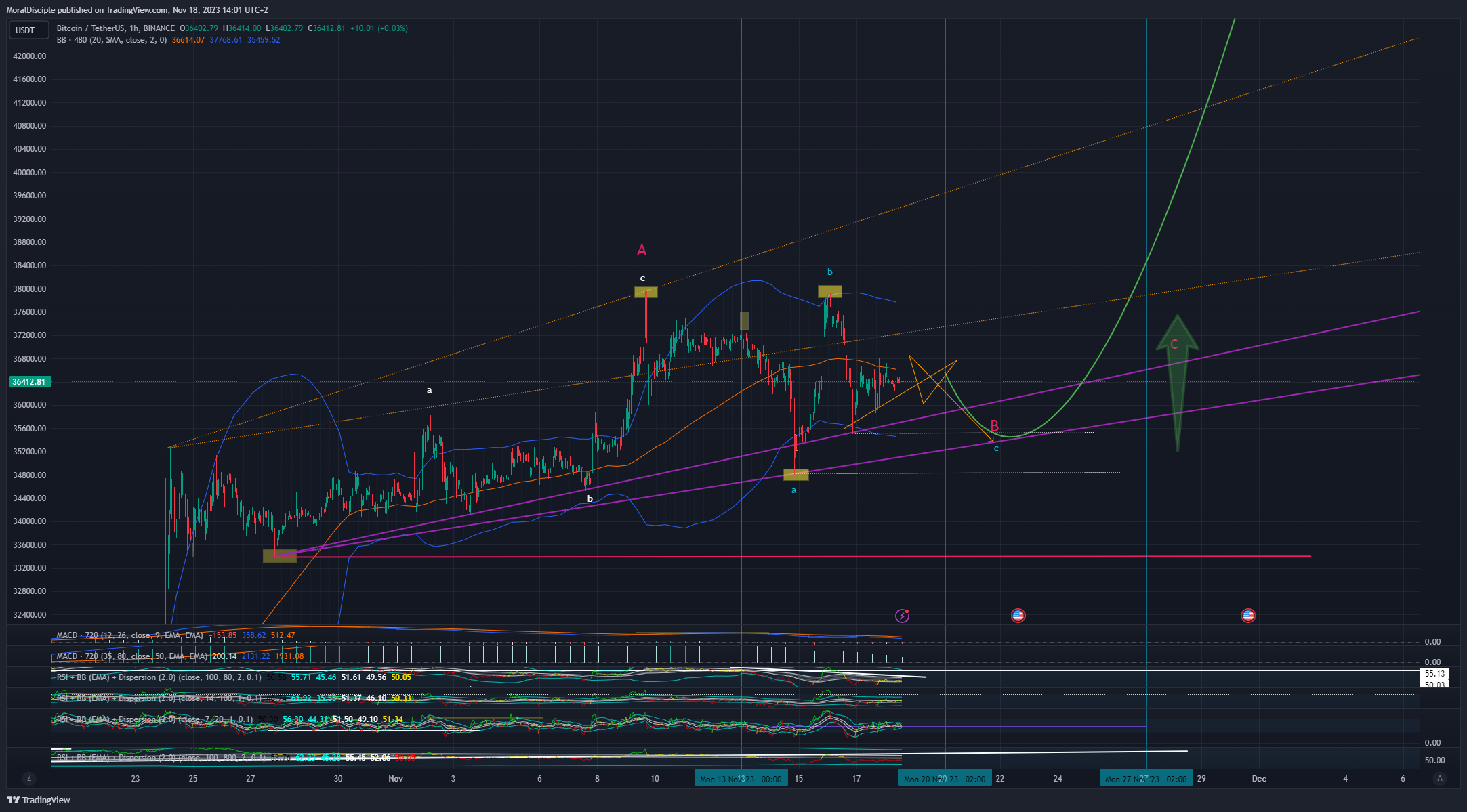Select RSI + BB (close, 100, 800) label

[x=161, y=758]
